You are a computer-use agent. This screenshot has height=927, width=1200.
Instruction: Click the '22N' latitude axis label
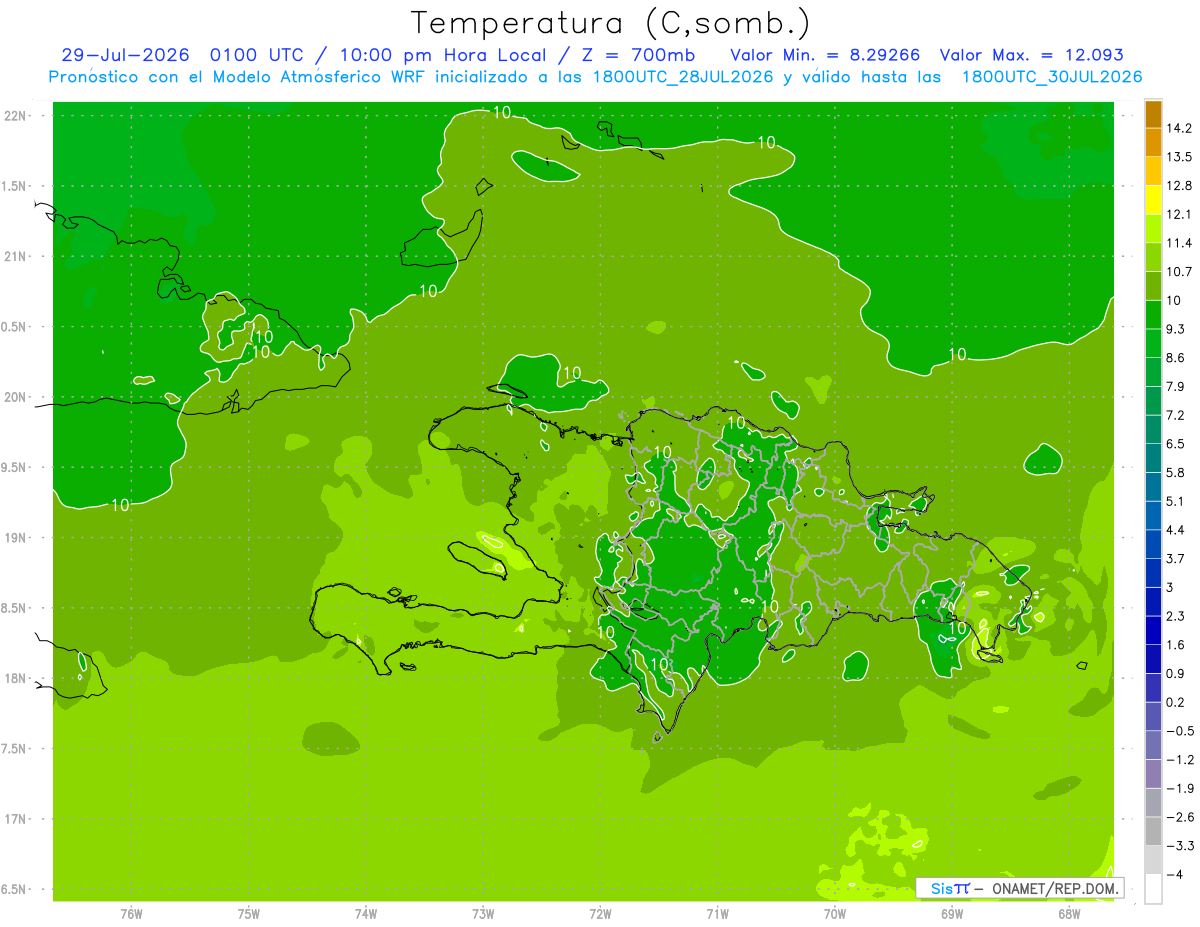point(16,116)
